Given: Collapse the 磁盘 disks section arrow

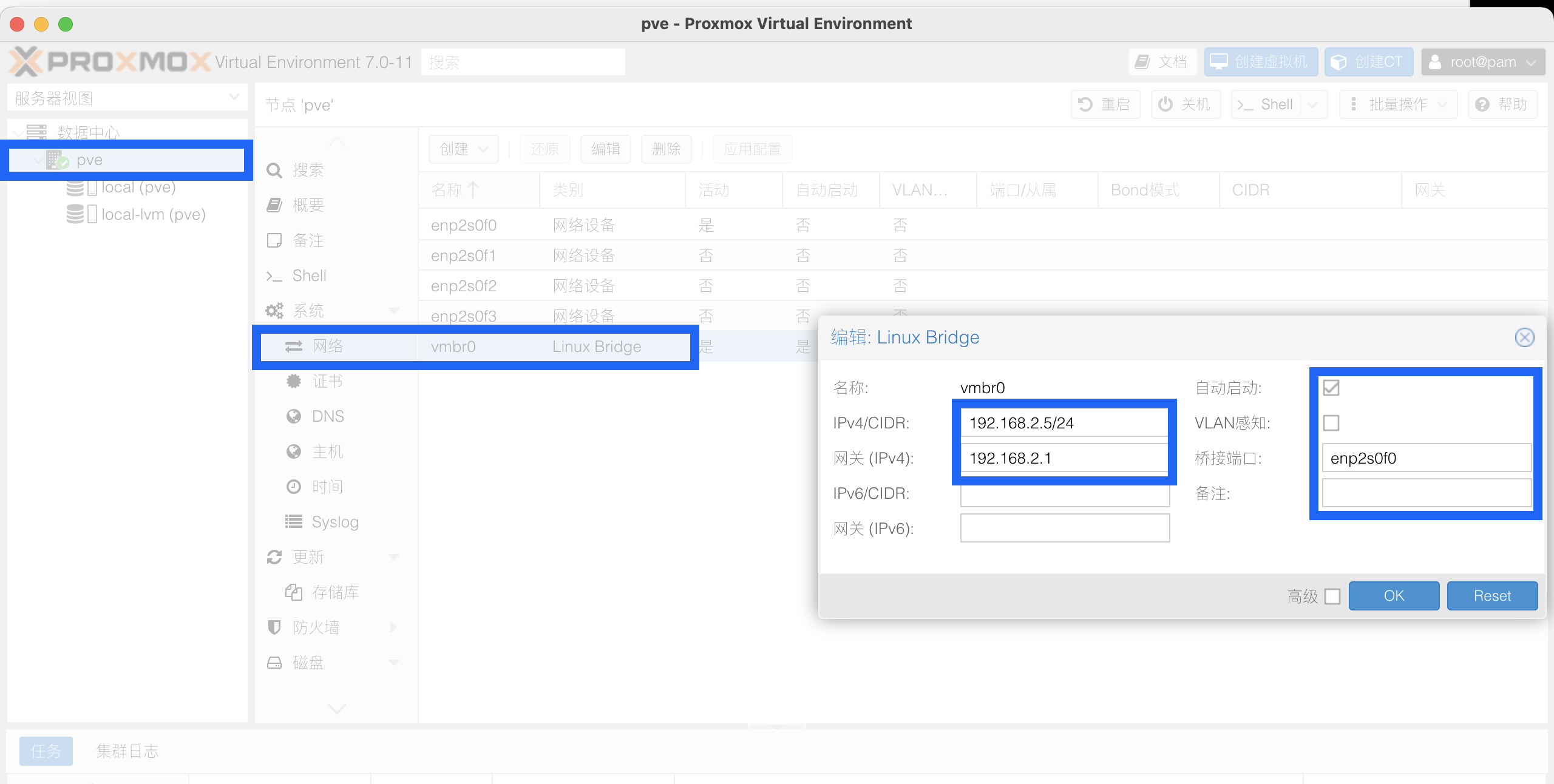Looking at the screenshot, I should pos(393,663).
